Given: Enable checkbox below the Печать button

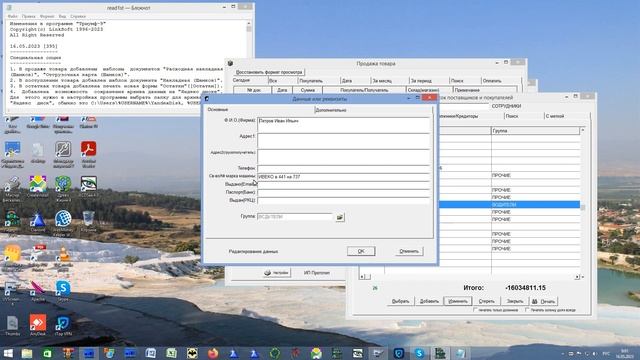Looking at the screenshot, I should tap(528, 310).
